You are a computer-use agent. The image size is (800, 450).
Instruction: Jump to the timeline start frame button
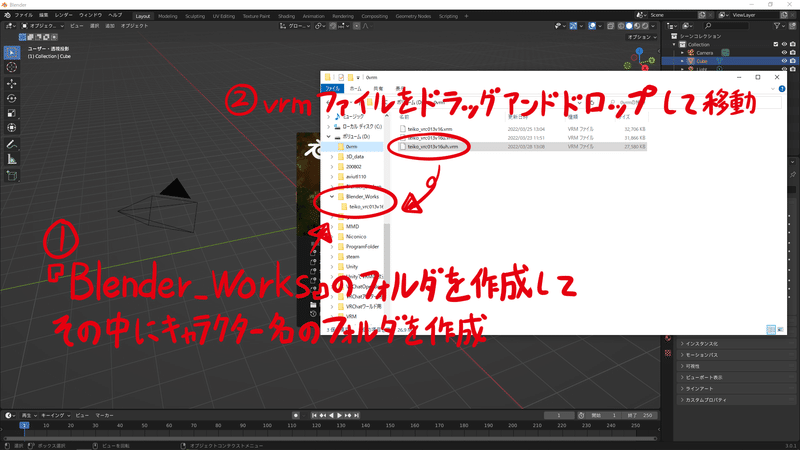coord(314,415)
